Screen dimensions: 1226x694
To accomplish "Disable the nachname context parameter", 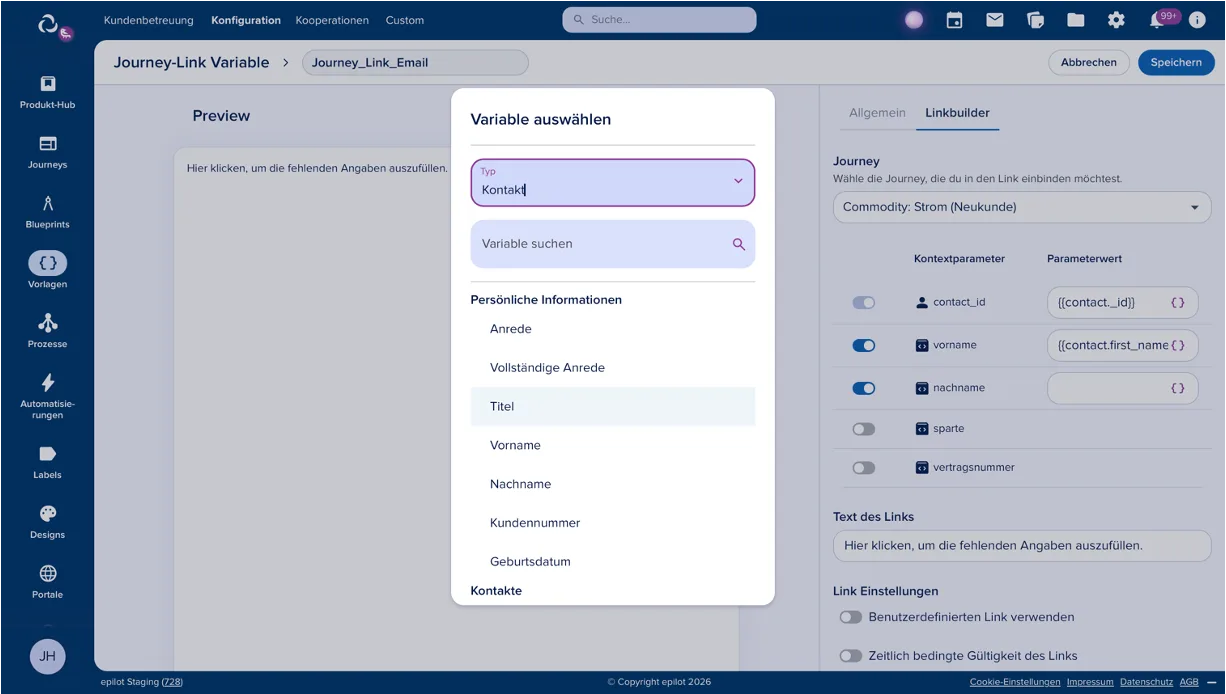I will (863, 388).
